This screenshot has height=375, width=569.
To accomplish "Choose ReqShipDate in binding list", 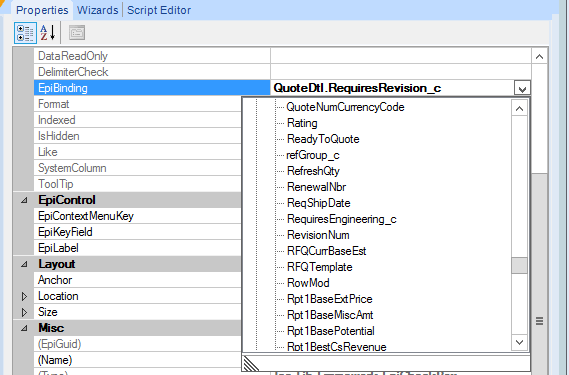I will (x=319, y=203).
